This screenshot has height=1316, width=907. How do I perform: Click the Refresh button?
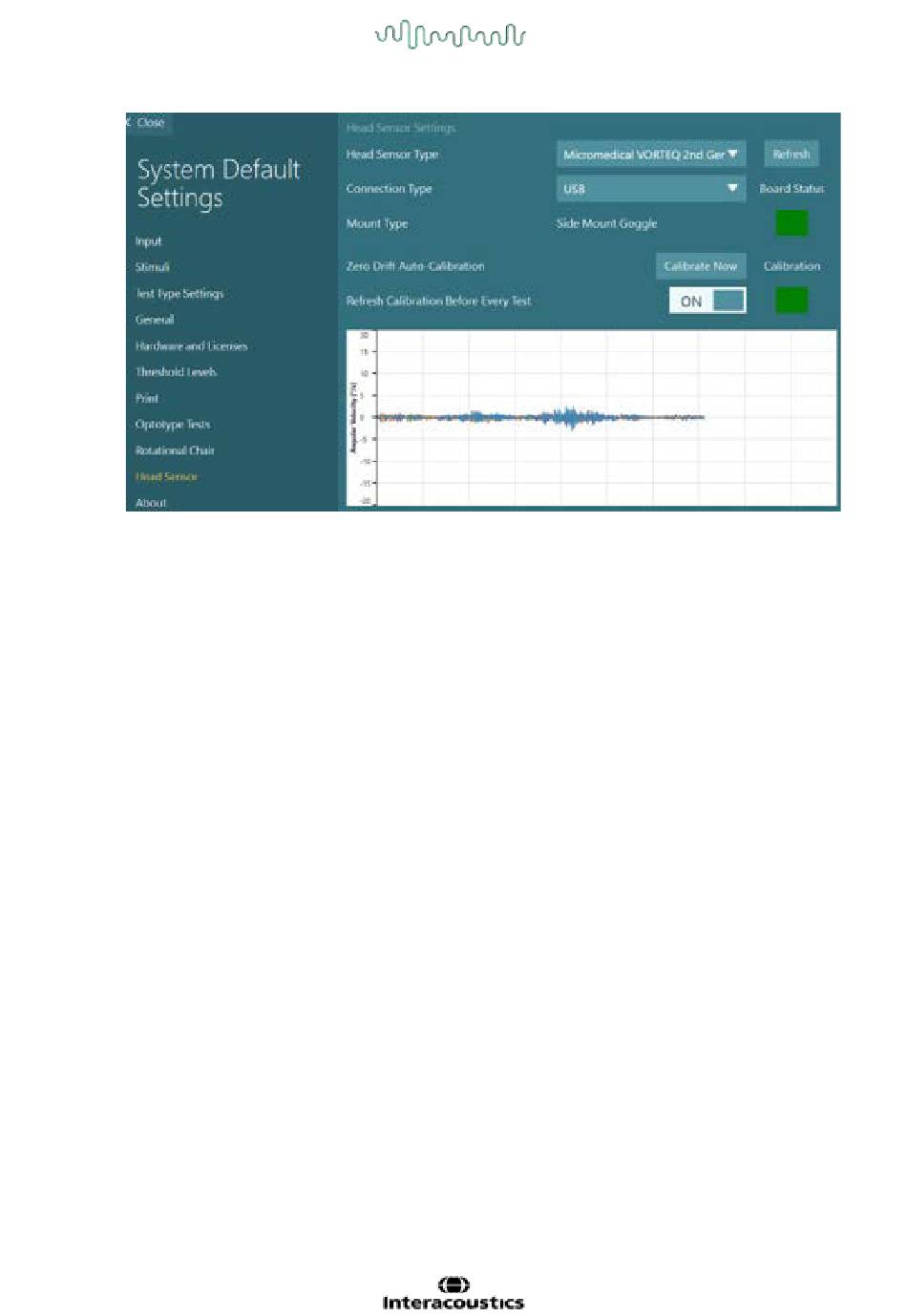pyautogui.click(x=791, y=155)
